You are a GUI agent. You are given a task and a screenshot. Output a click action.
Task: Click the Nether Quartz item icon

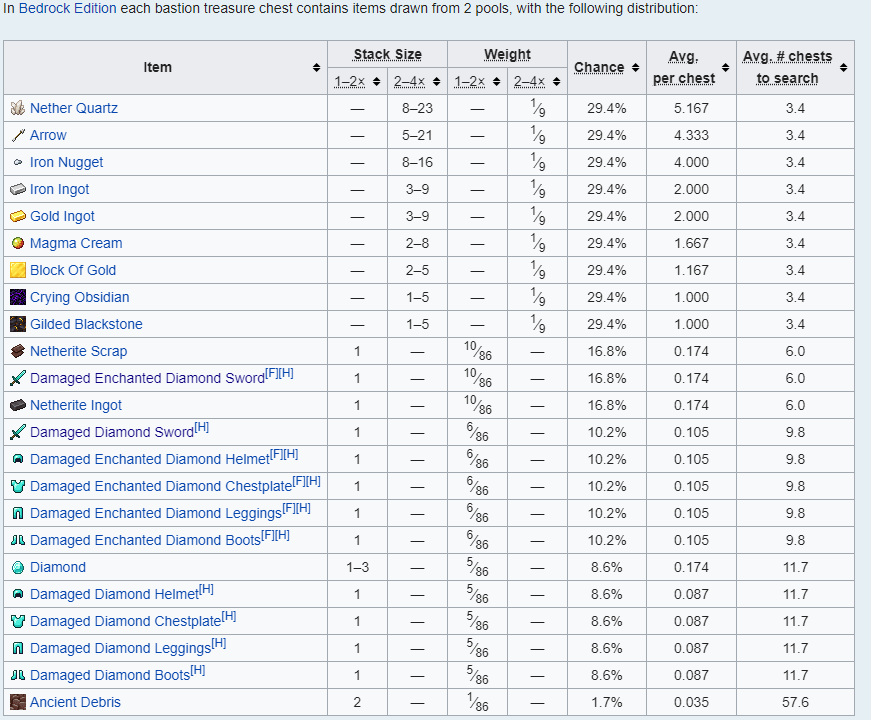(17, 108)
